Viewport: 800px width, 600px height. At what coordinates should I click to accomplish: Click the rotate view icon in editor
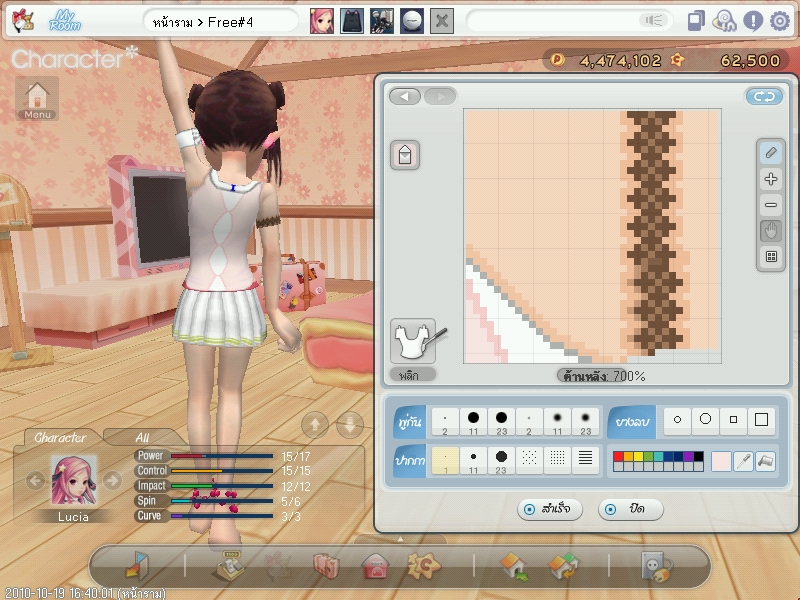coord(764,96)
